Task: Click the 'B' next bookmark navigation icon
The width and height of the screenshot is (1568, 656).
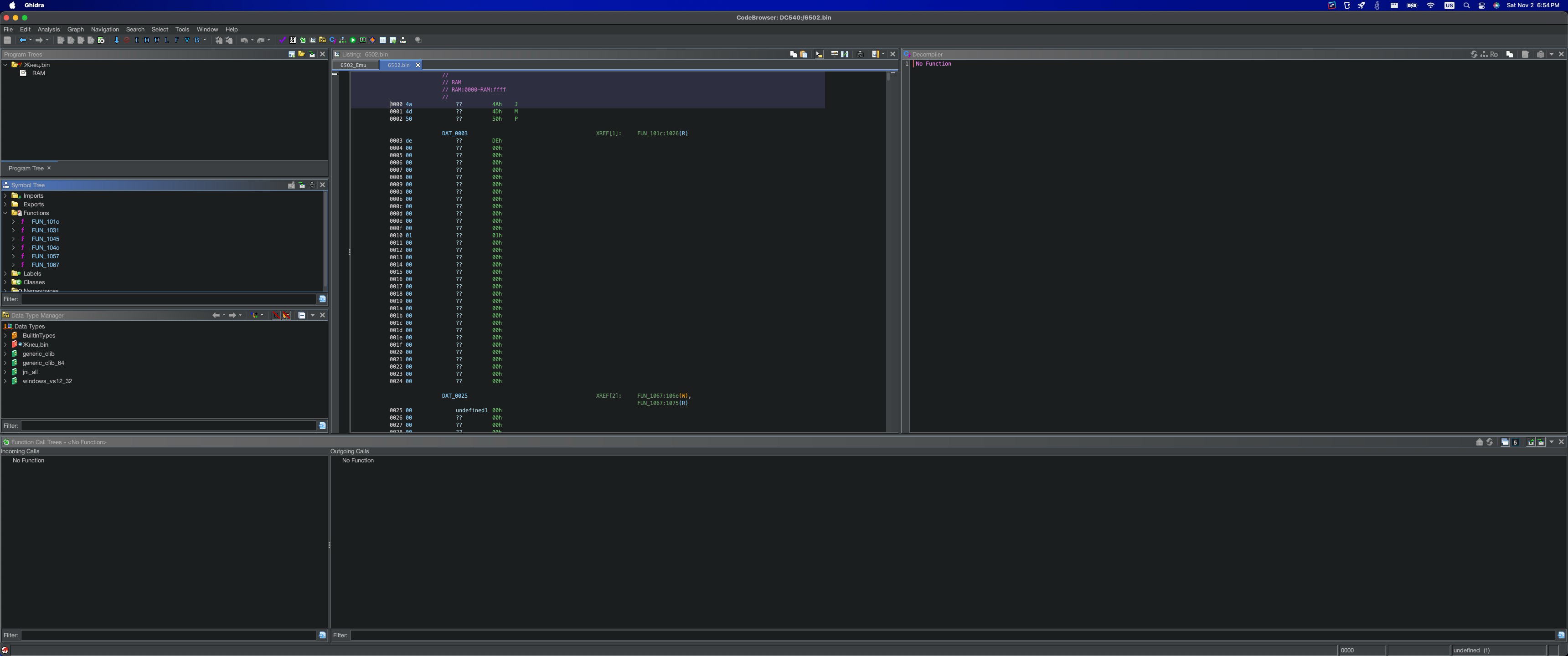Action: 197,40
